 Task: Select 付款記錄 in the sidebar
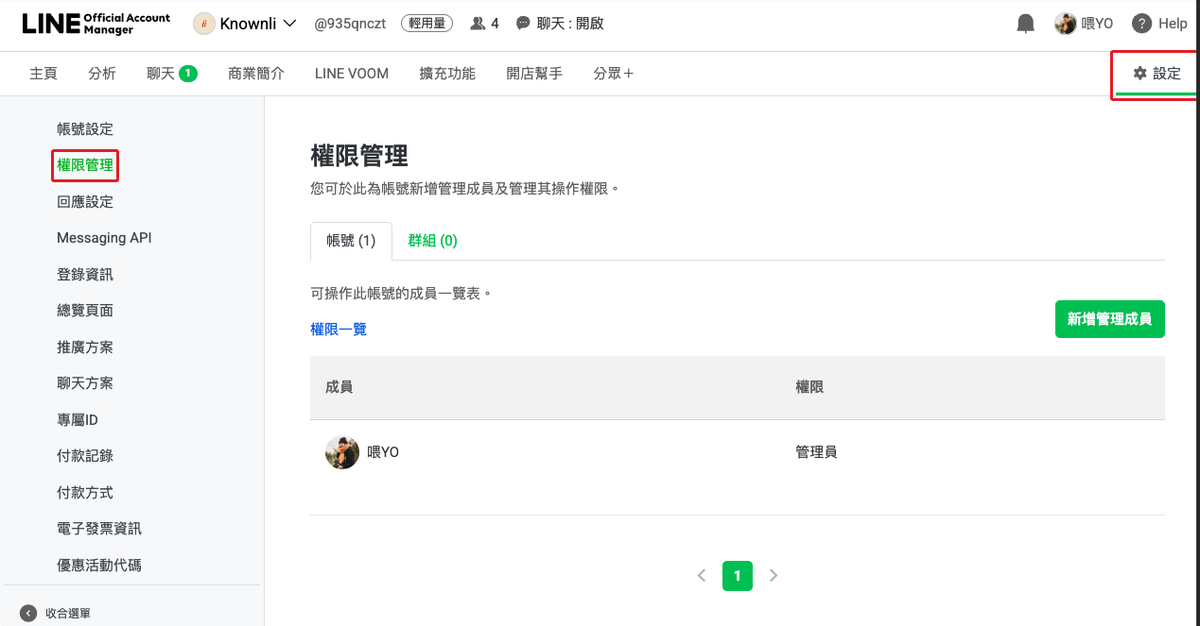(85, 456)
